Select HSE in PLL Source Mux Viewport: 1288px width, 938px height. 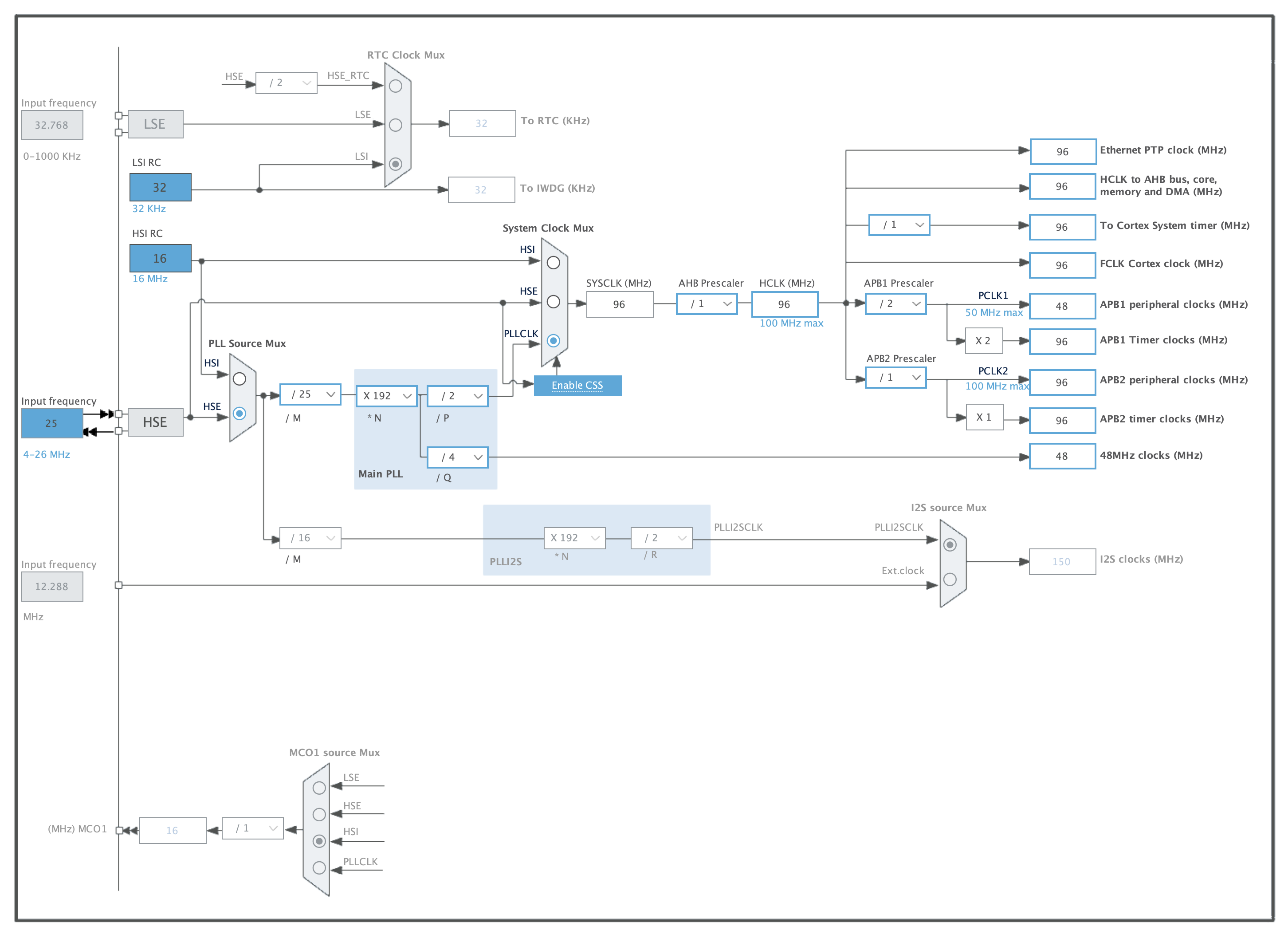click(x=240, y=414)
